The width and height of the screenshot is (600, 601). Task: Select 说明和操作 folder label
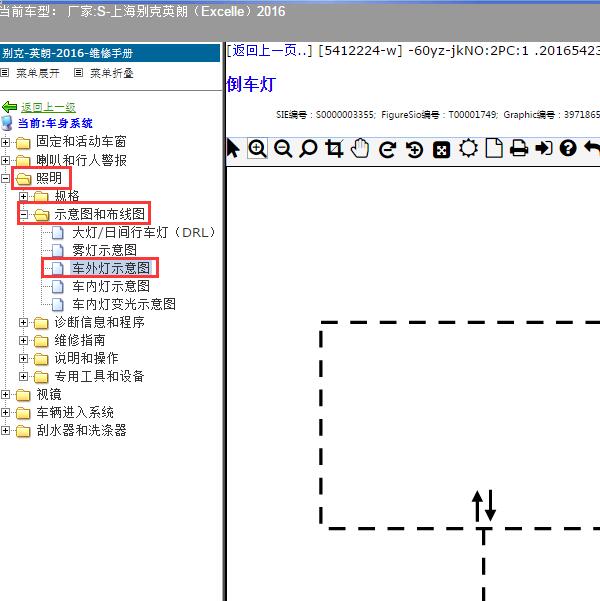(86, 358)
